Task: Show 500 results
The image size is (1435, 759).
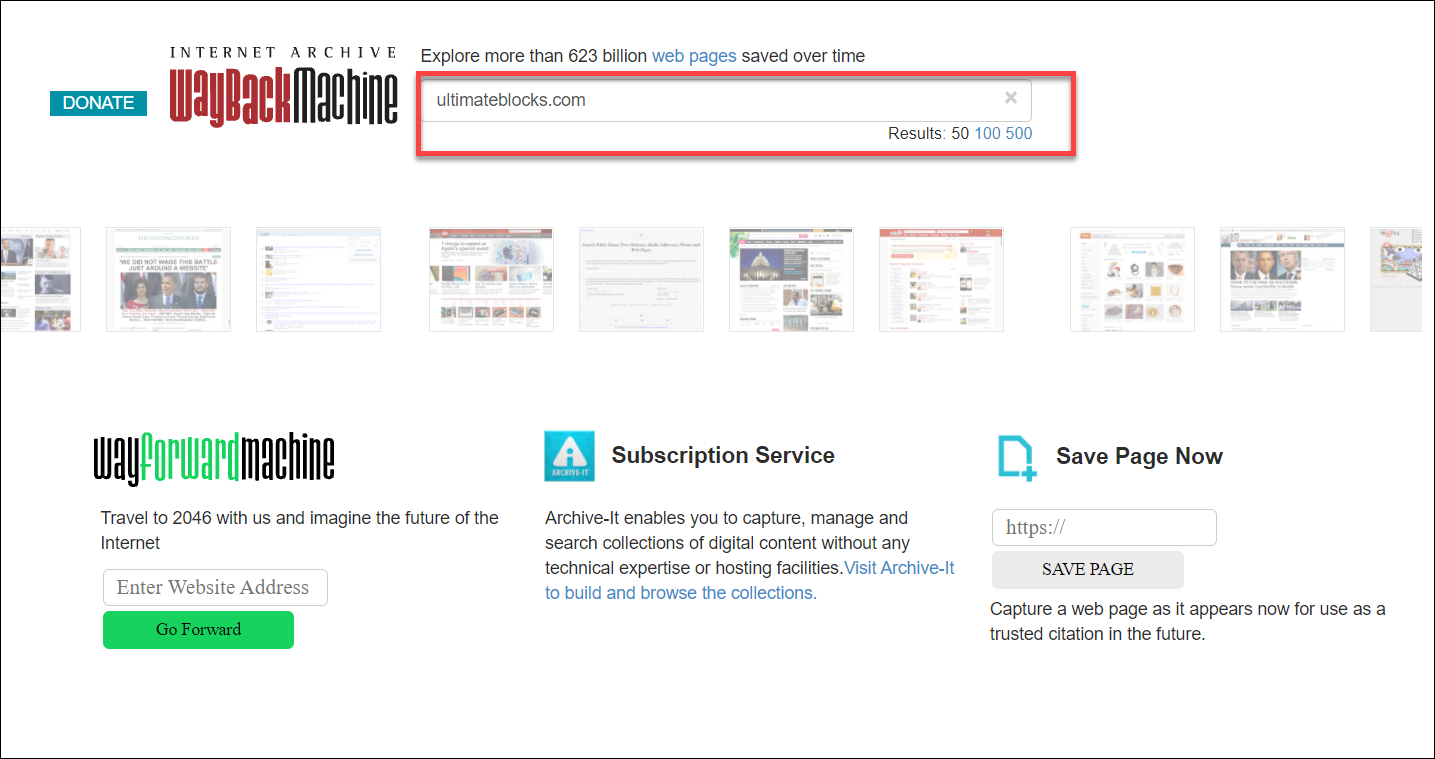Action: (1019, 133)
